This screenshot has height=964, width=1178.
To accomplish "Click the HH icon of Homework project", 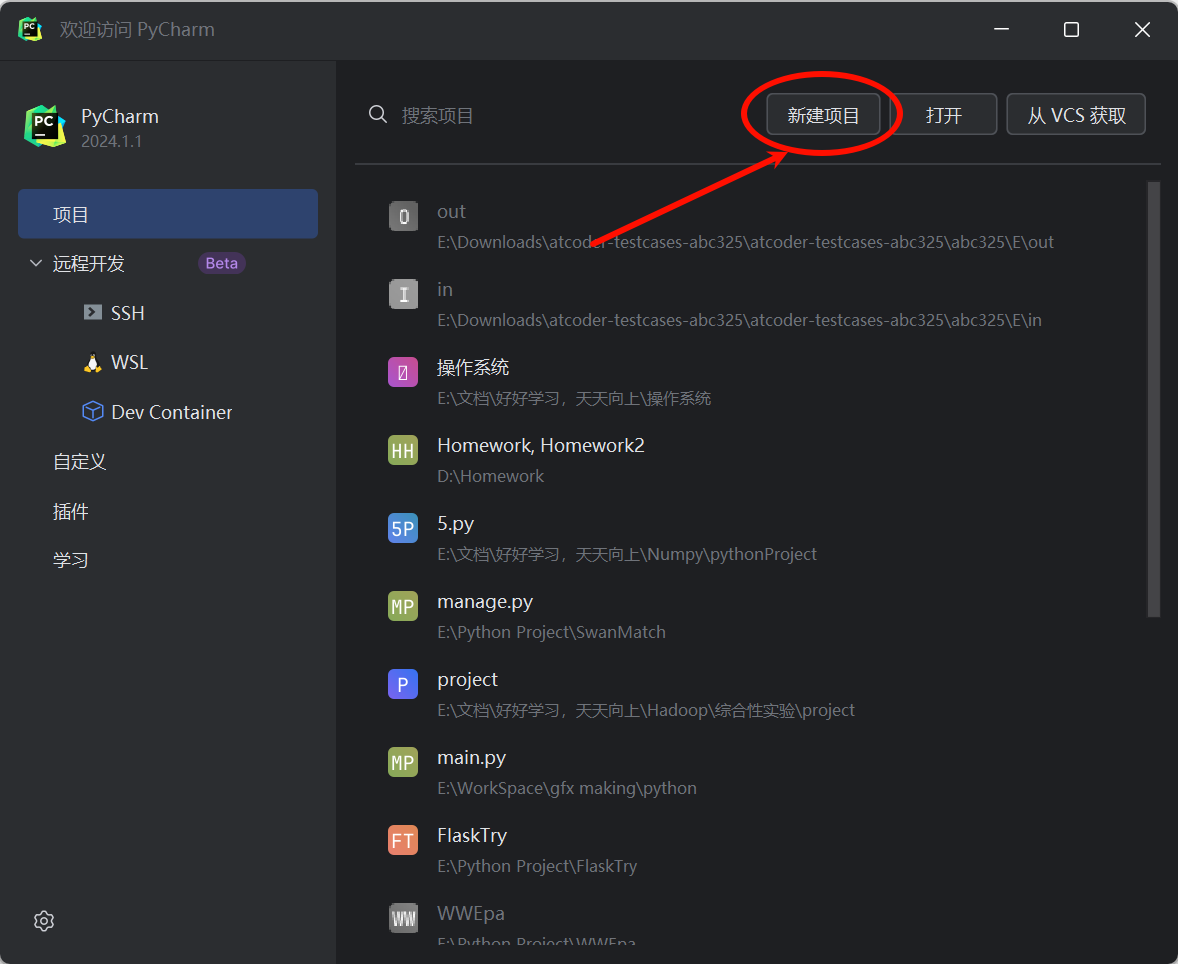I will click(403, 450).
